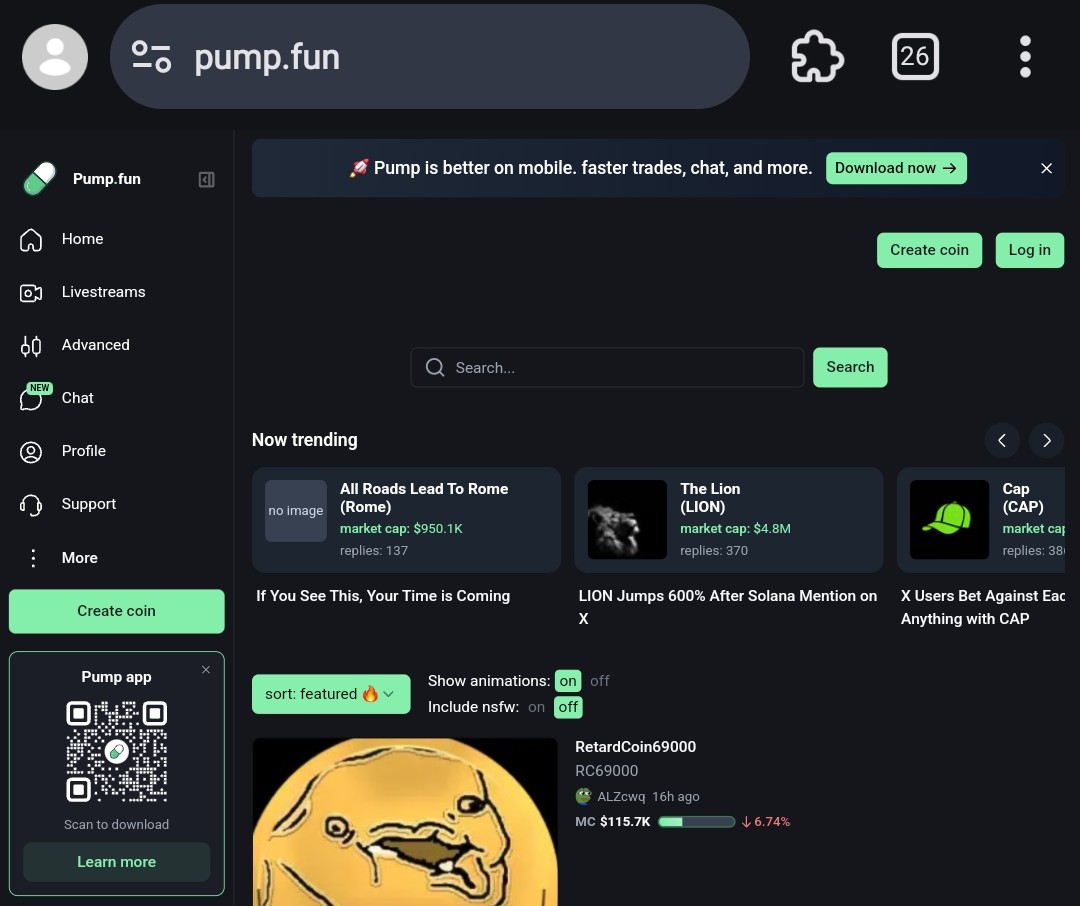This screenshot has width=1080, height=906.
Task: Turn Show animations off
Action: click(599, 681)
